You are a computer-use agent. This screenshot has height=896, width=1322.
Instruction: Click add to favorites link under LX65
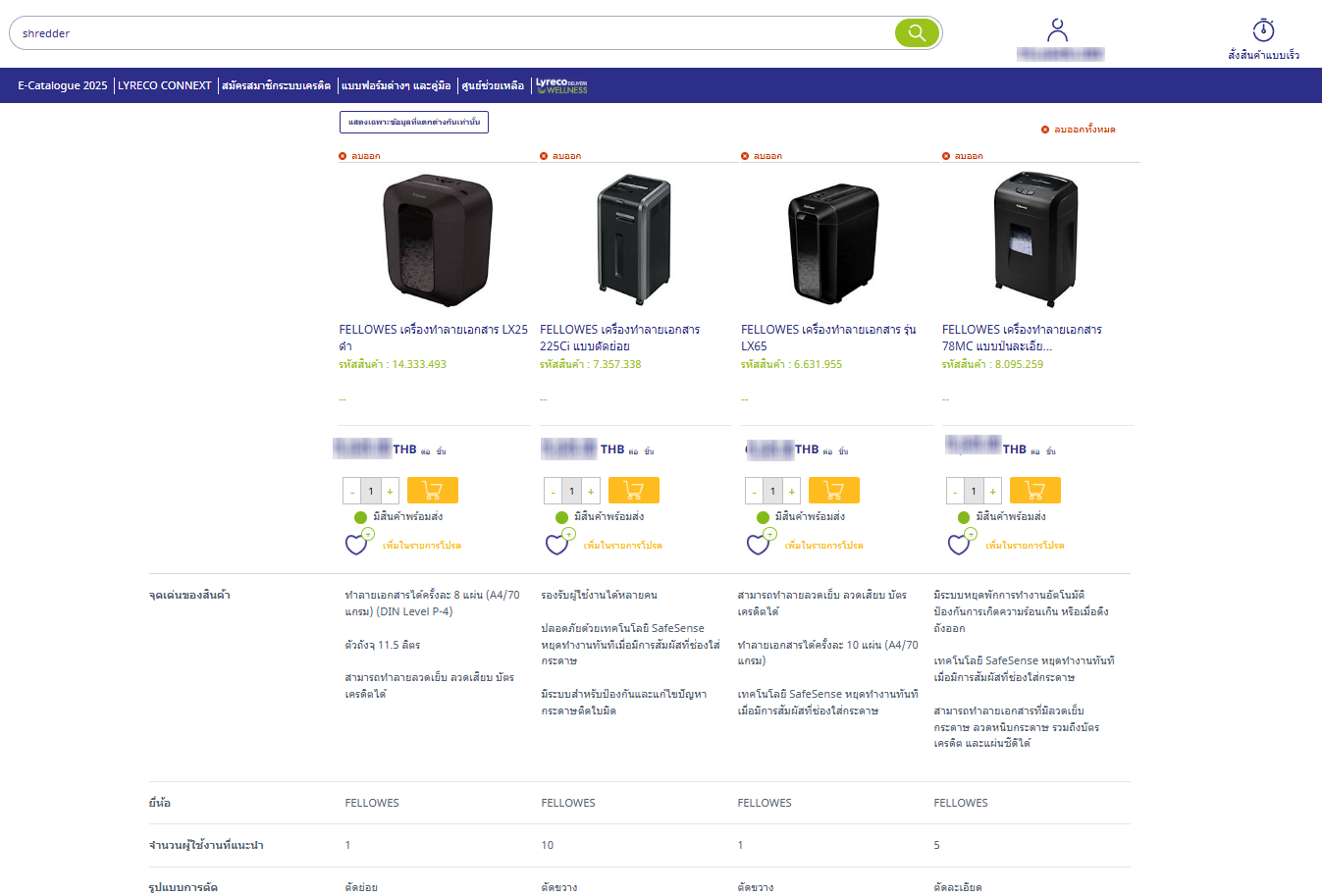(x=824, y=546)
